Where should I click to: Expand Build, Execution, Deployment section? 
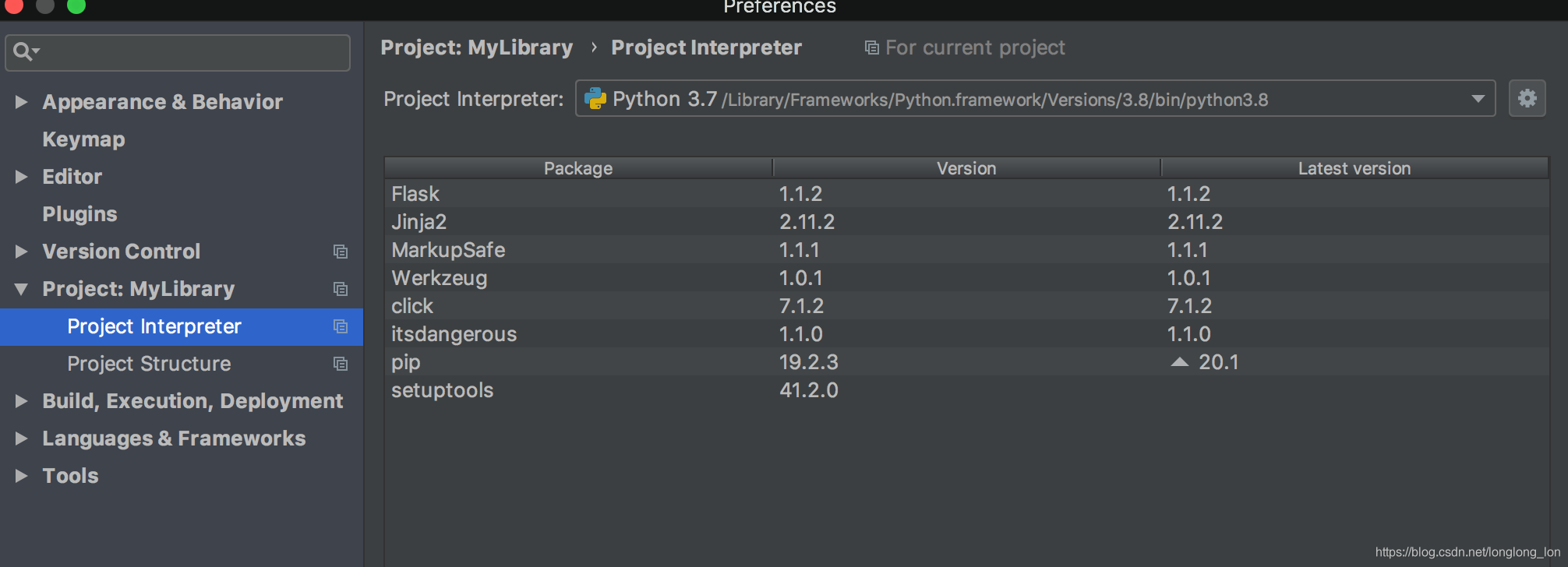point(21,401)
